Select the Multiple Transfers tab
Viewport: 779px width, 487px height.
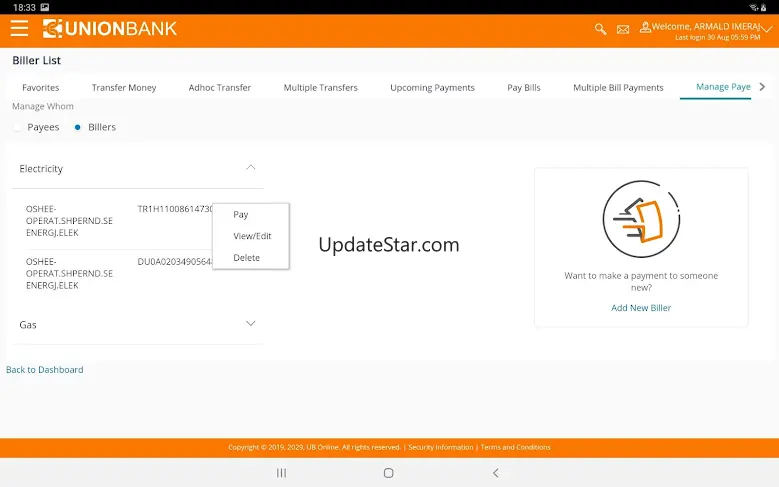pyautogui.click(x=320, y=87)
